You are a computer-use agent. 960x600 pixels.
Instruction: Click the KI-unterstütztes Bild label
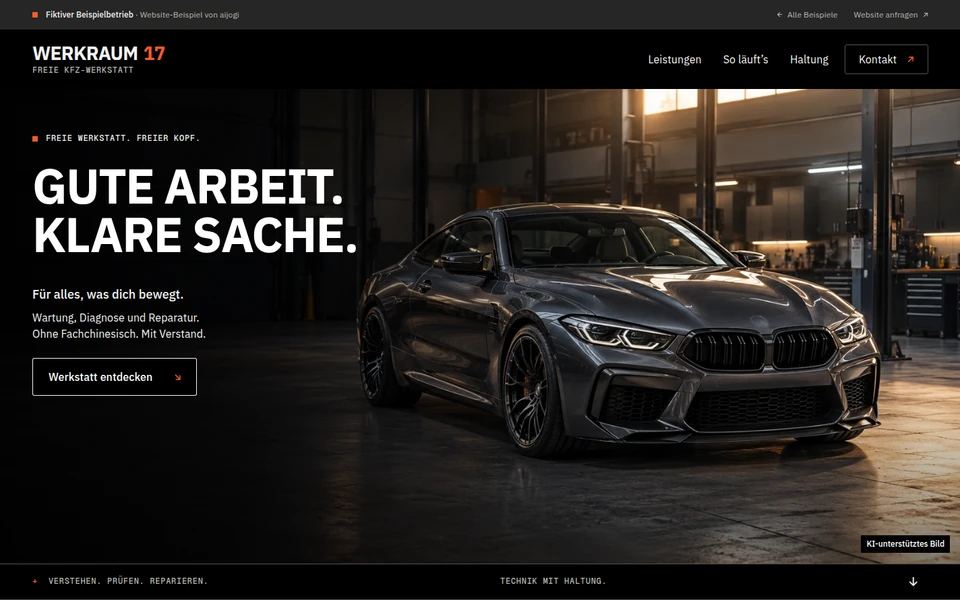click(905, 544)
